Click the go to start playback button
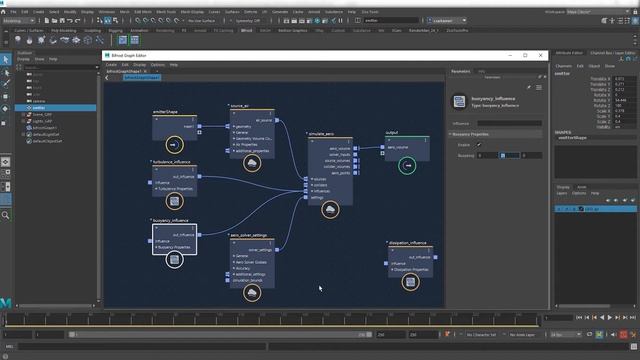Screen dimensions: 640x360 tap(579, 318)
